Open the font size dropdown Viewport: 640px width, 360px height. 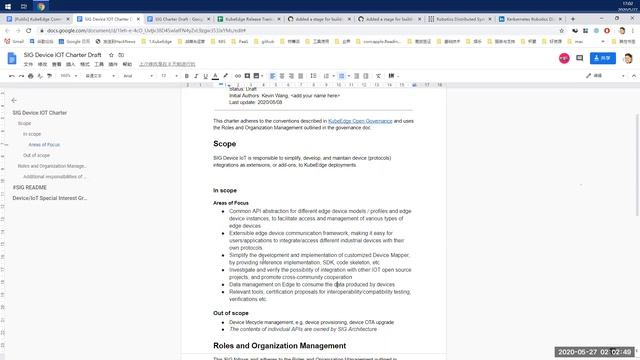point(169,76)
